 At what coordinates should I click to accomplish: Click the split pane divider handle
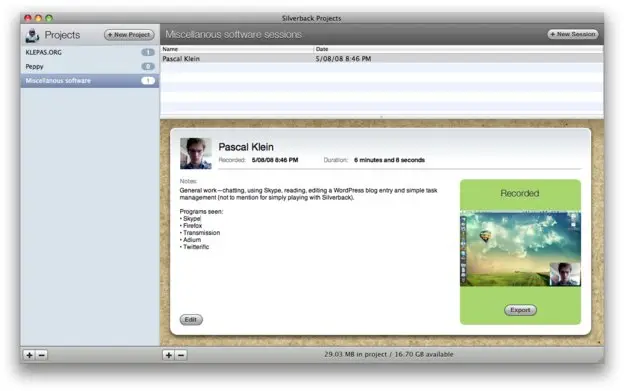382,117
